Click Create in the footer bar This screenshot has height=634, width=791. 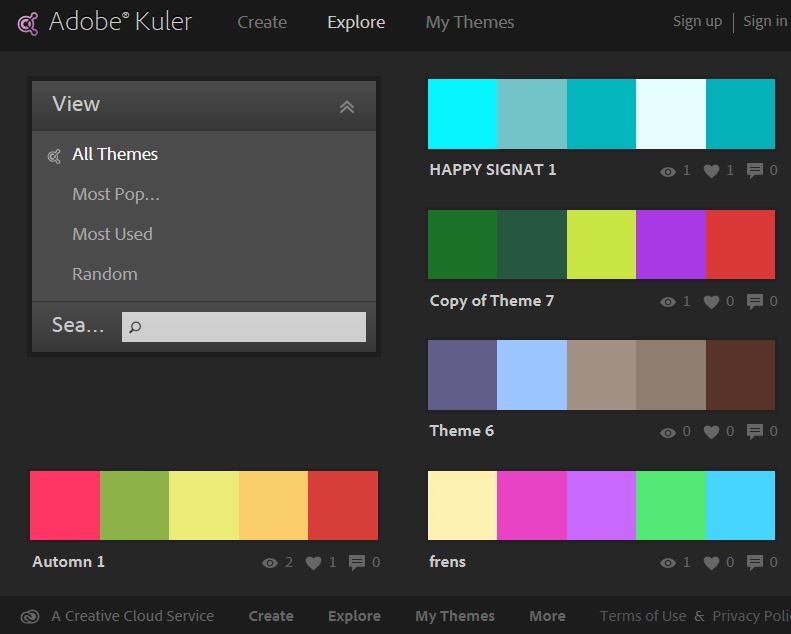[271, 616]
